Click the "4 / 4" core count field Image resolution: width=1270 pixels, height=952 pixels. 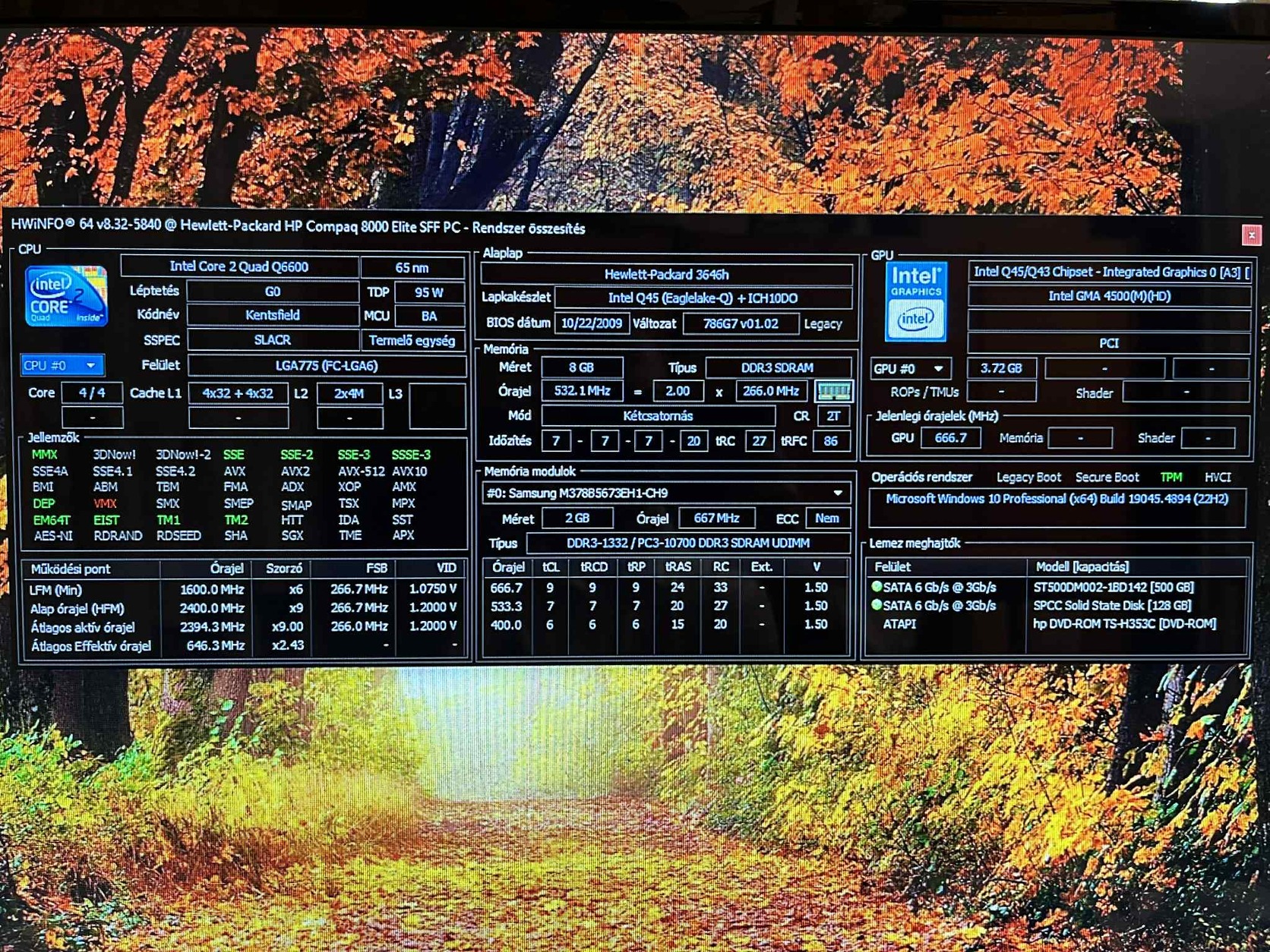92,393
